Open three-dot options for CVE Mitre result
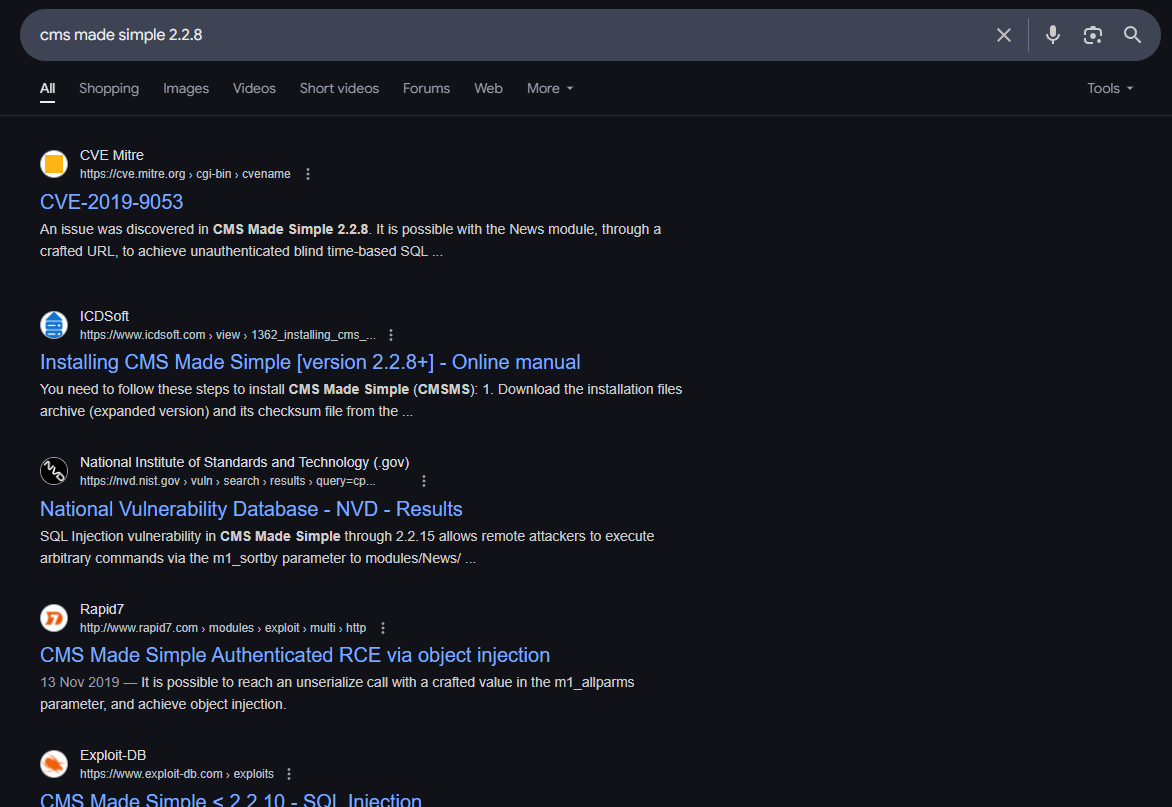 (308, 174)
